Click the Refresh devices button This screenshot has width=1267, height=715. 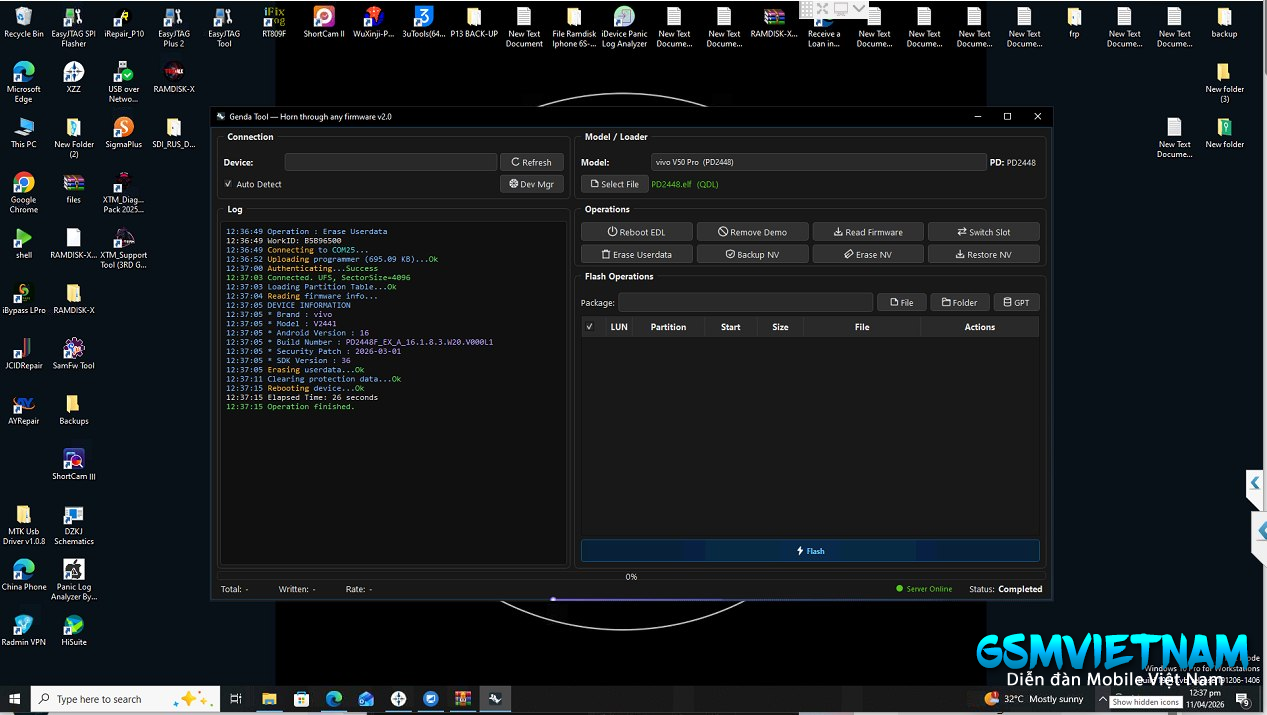pos(532,162)
